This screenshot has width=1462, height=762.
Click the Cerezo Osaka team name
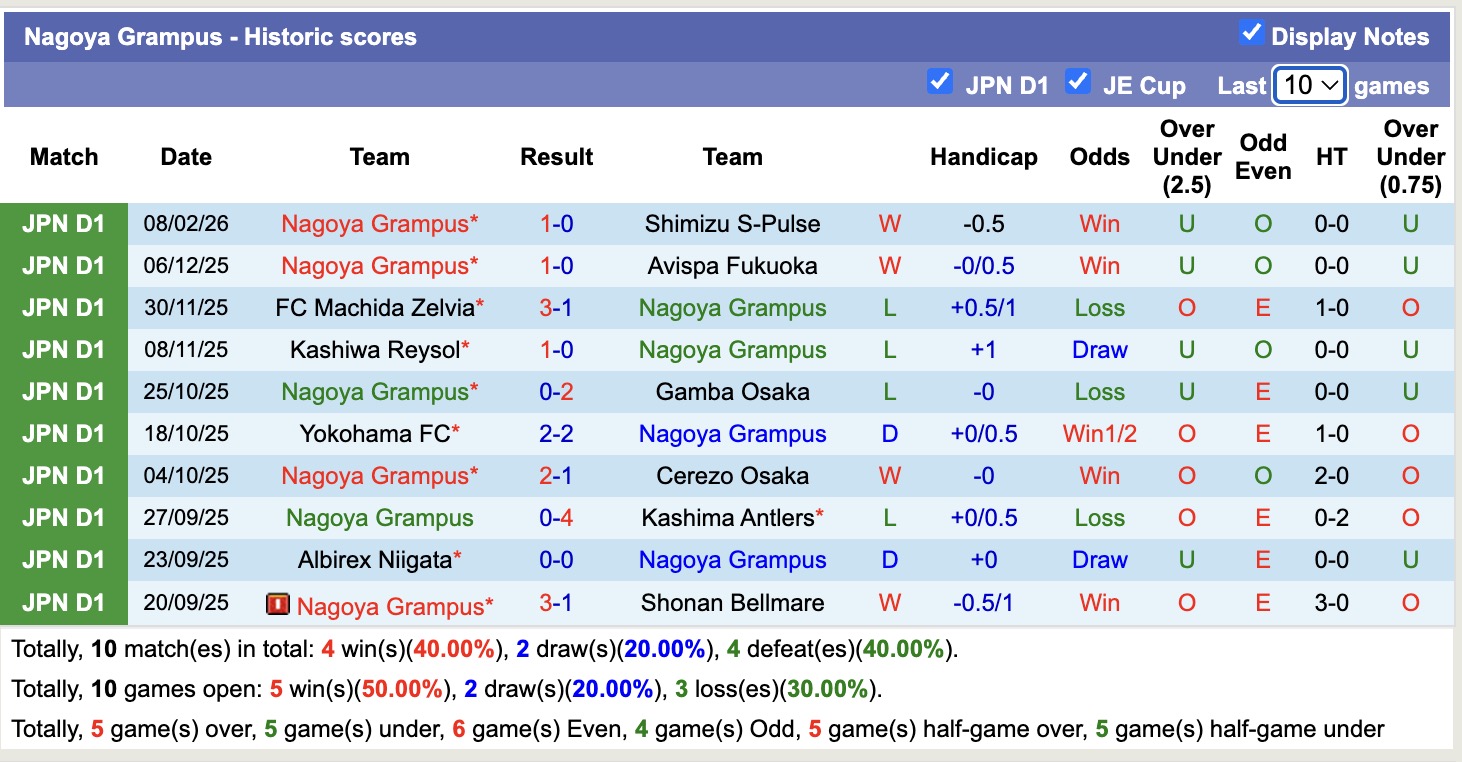click(732, 476)
